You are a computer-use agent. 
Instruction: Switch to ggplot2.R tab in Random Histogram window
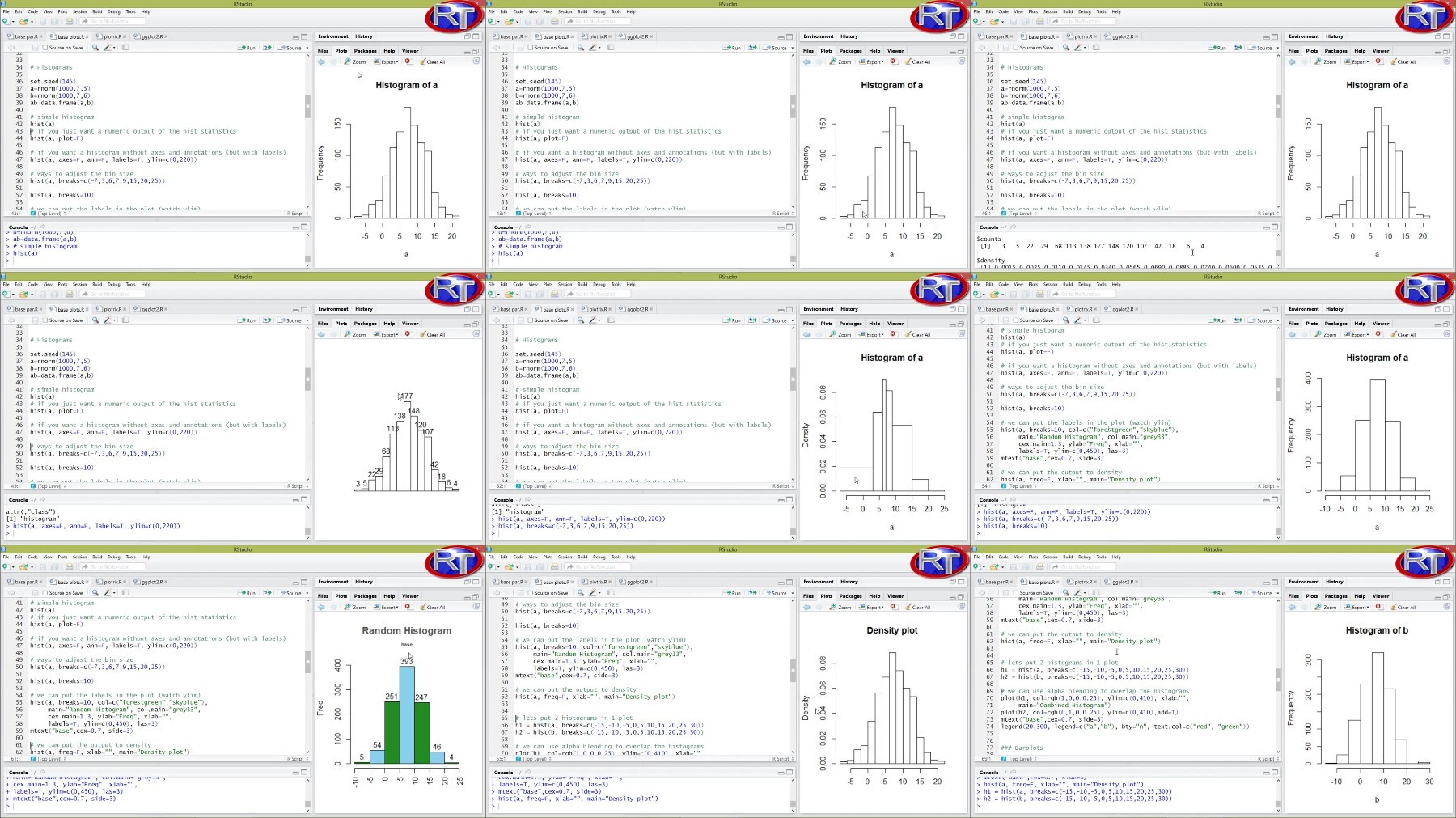pyautogui.click(x=150, y=582)
